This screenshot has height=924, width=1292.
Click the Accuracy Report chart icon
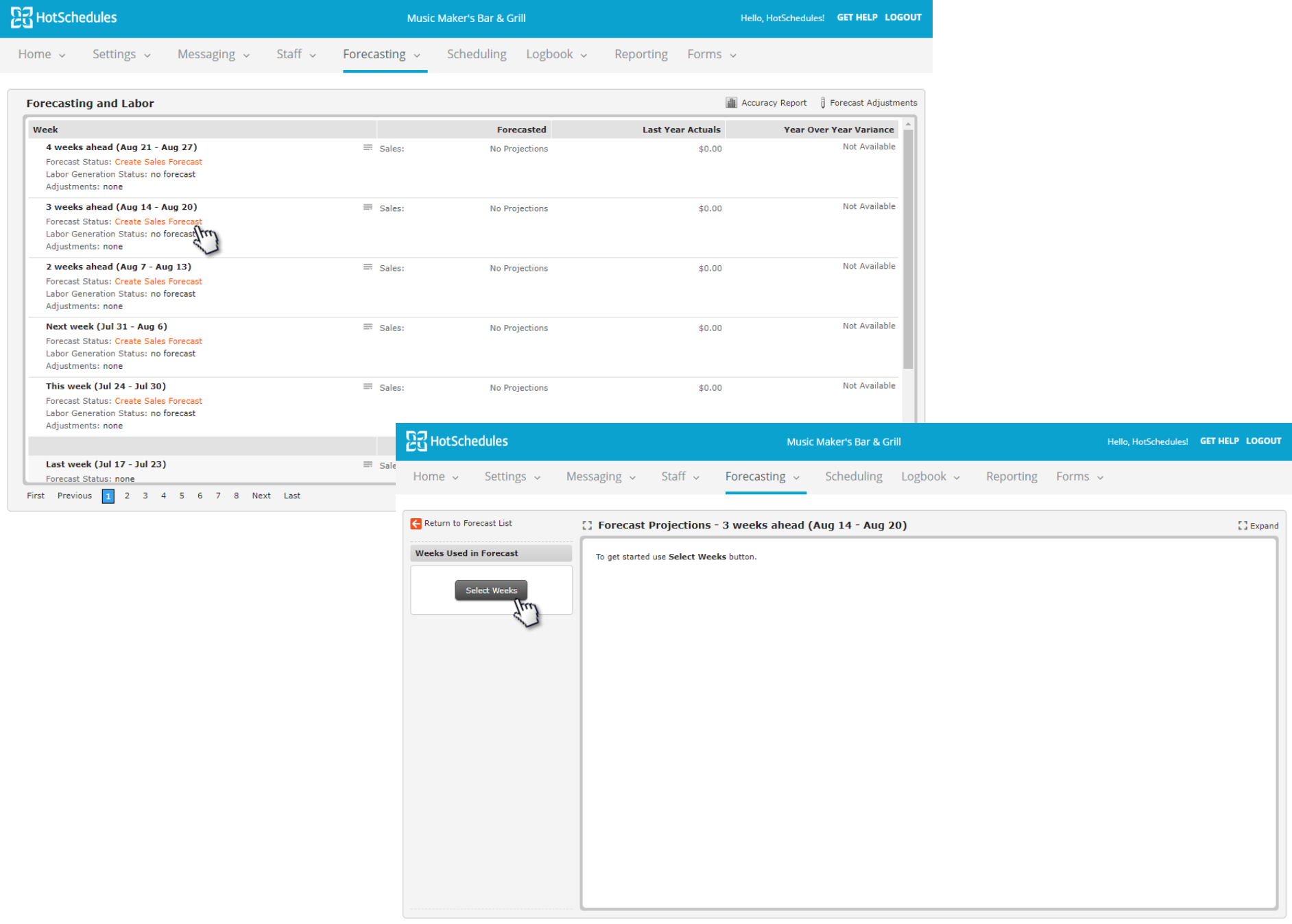coord(731,103)
